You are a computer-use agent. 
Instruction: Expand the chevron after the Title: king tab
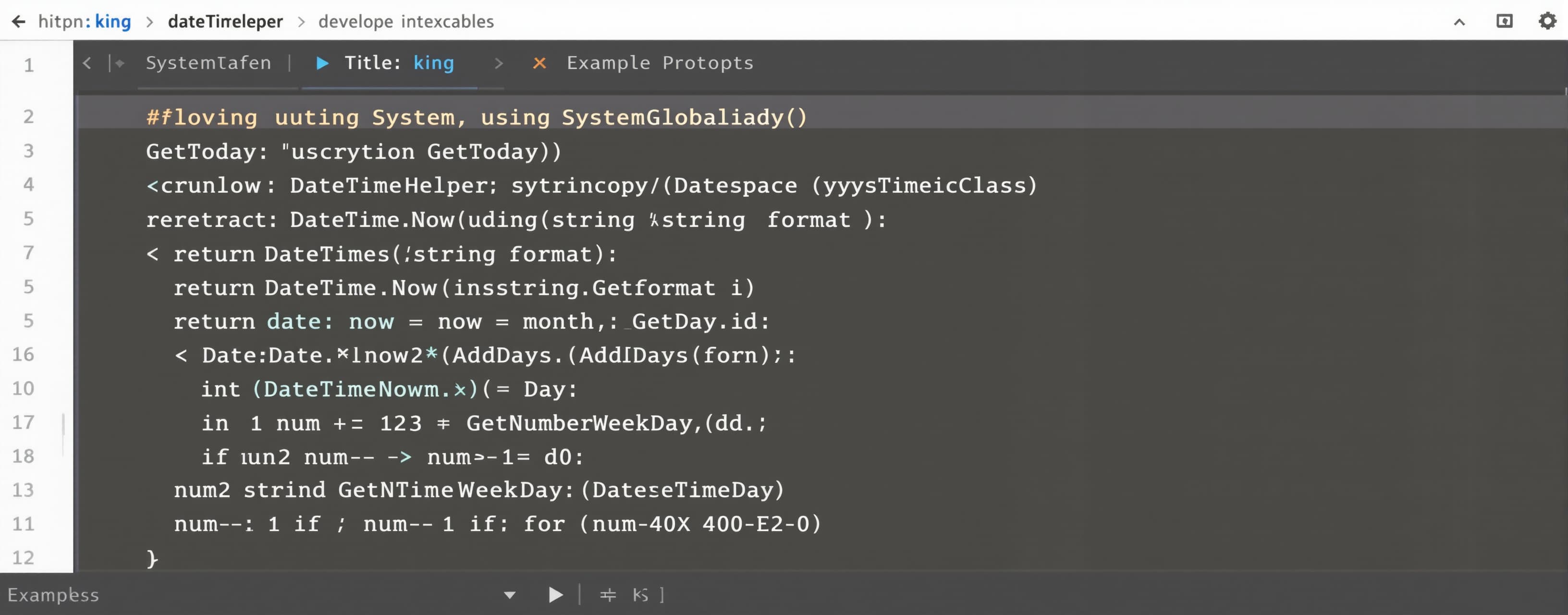pyautogui.click(x=499, y=63)
